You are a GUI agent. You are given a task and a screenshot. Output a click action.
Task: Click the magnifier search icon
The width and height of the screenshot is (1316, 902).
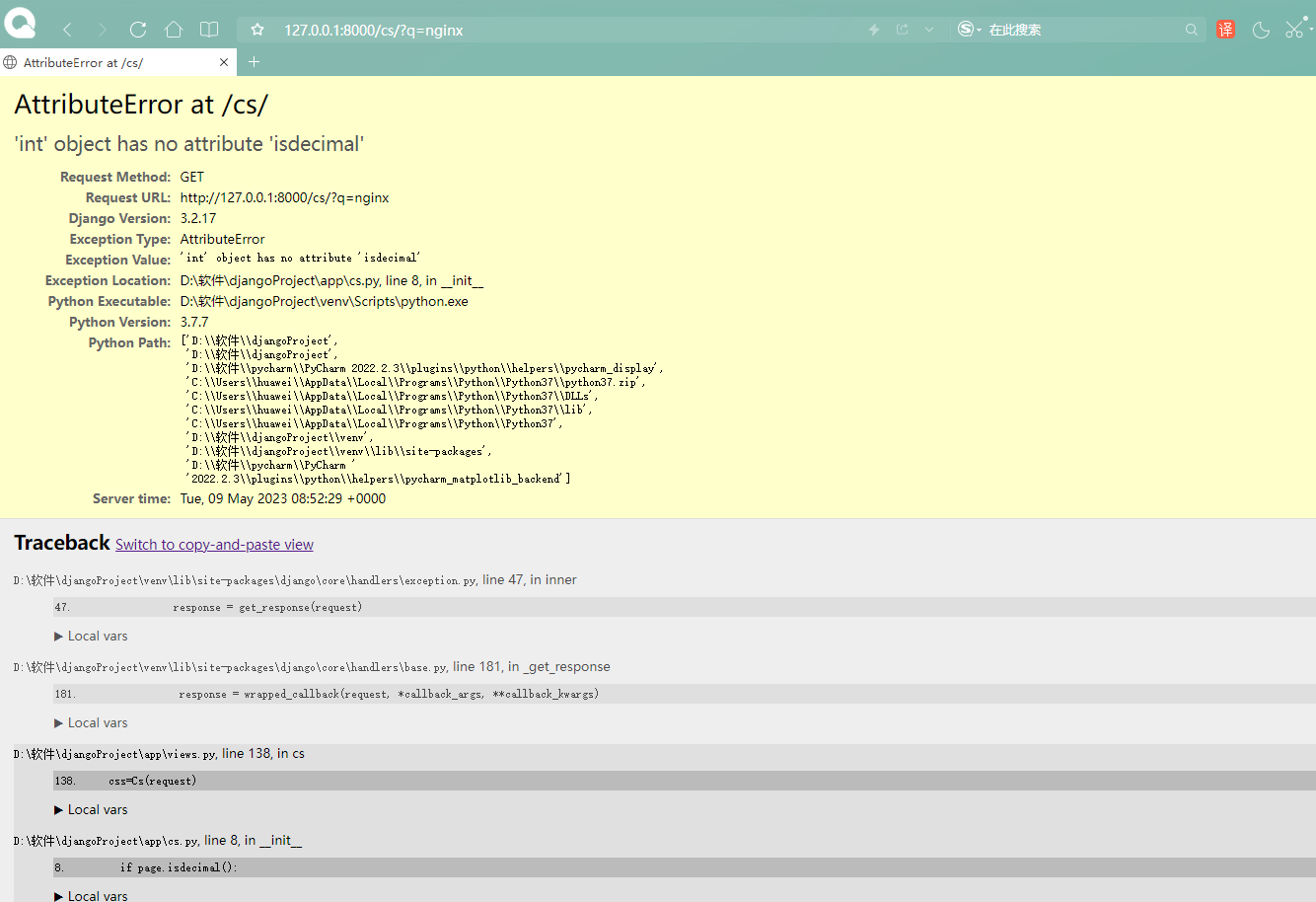pyautogui.click(x=1192, y=30)
